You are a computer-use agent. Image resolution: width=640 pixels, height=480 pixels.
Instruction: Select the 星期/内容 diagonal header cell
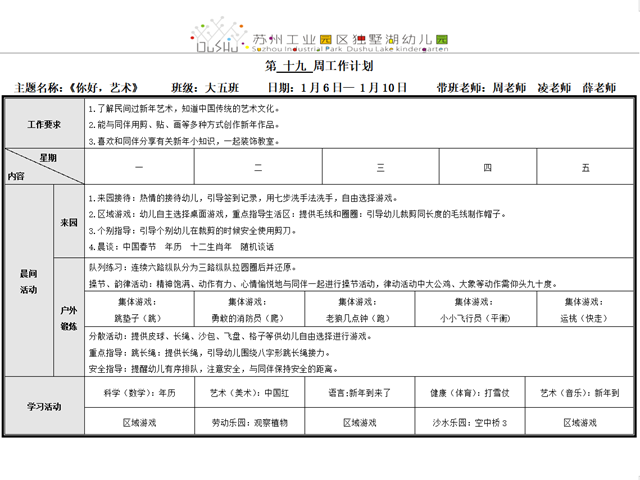coord(43,167)
